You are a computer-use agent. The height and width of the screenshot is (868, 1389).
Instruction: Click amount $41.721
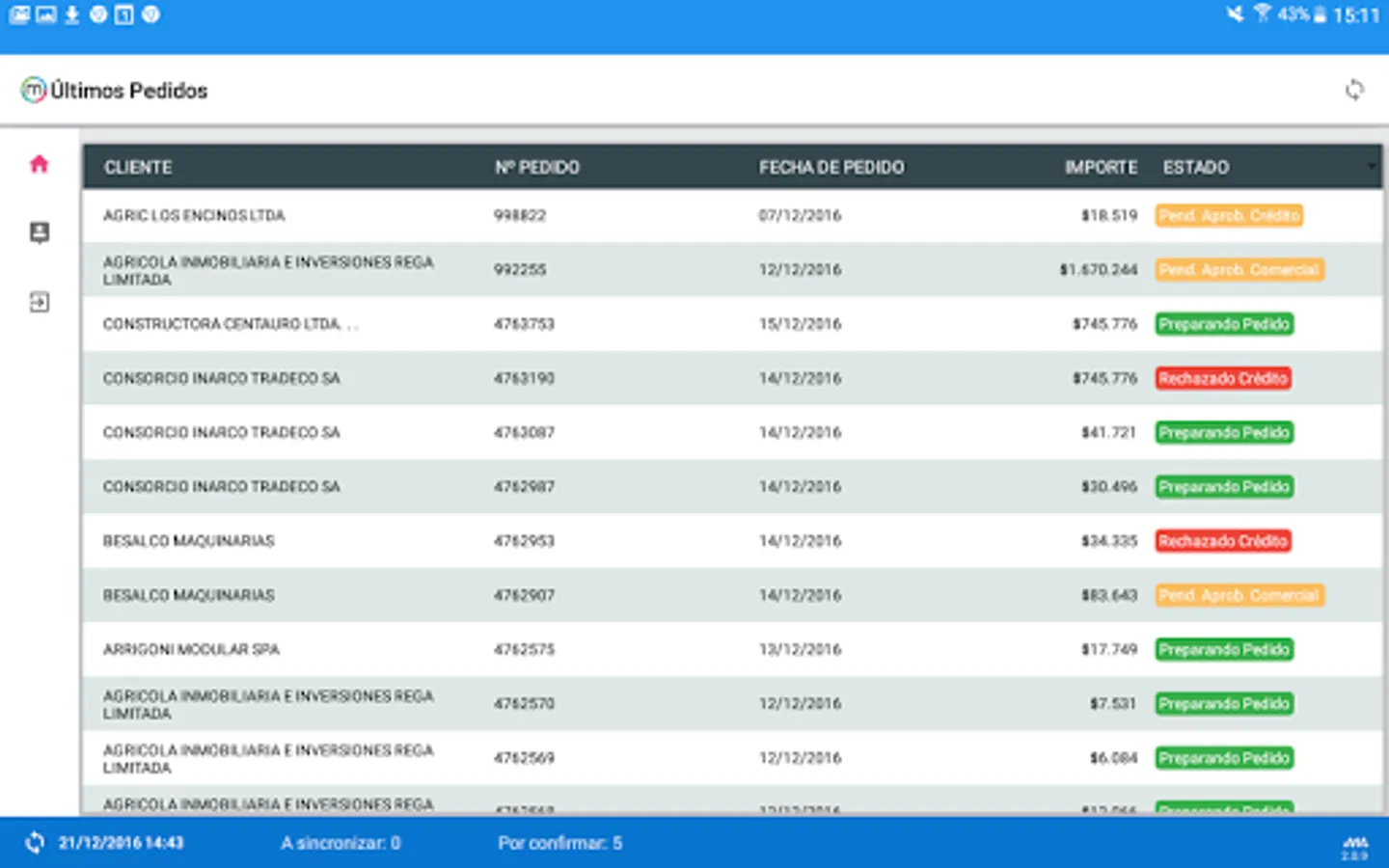[x=1109, y=432]
